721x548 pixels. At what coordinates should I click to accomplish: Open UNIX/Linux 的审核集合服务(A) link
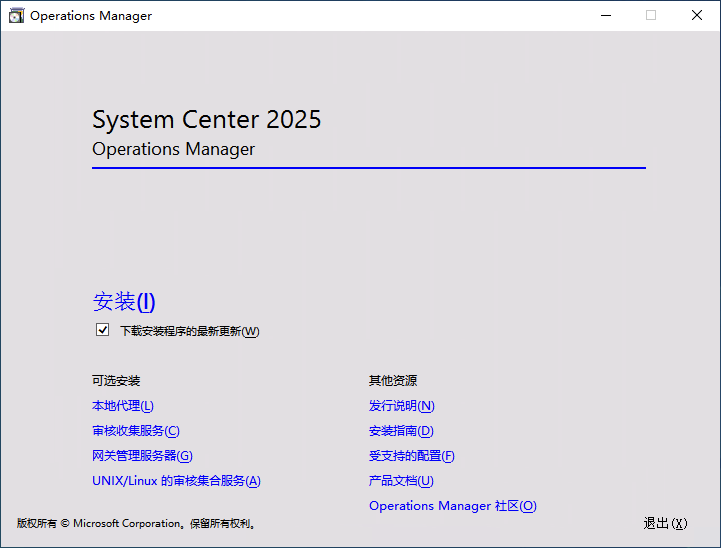[176, 481]
